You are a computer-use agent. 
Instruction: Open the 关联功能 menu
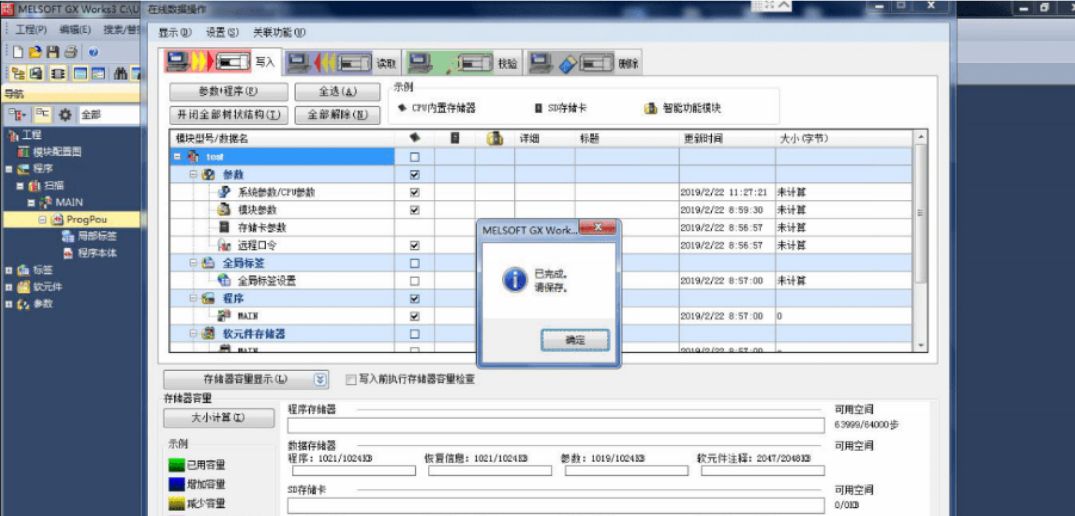click(279, 32)
